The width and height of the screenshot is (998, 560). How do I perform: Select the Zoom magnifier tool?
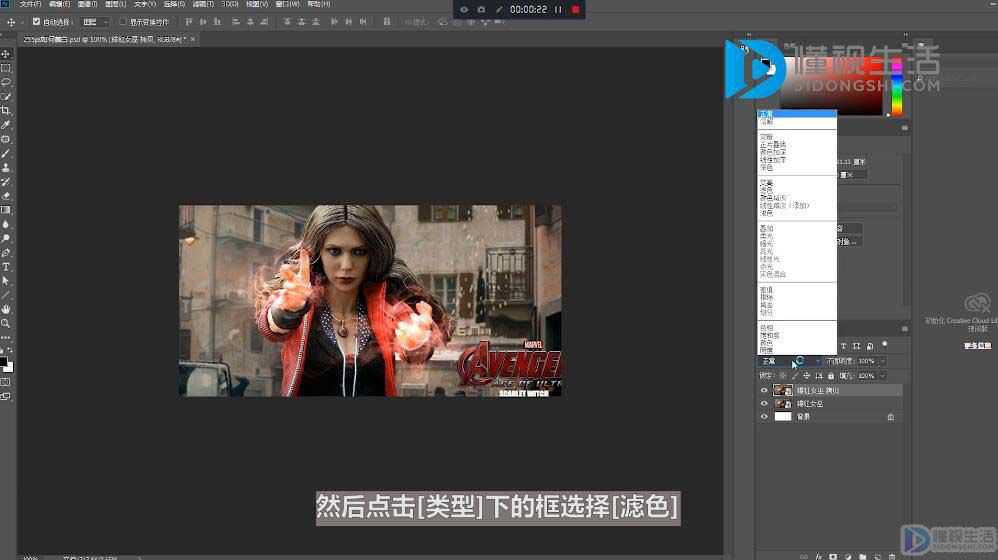pos(6,323)
